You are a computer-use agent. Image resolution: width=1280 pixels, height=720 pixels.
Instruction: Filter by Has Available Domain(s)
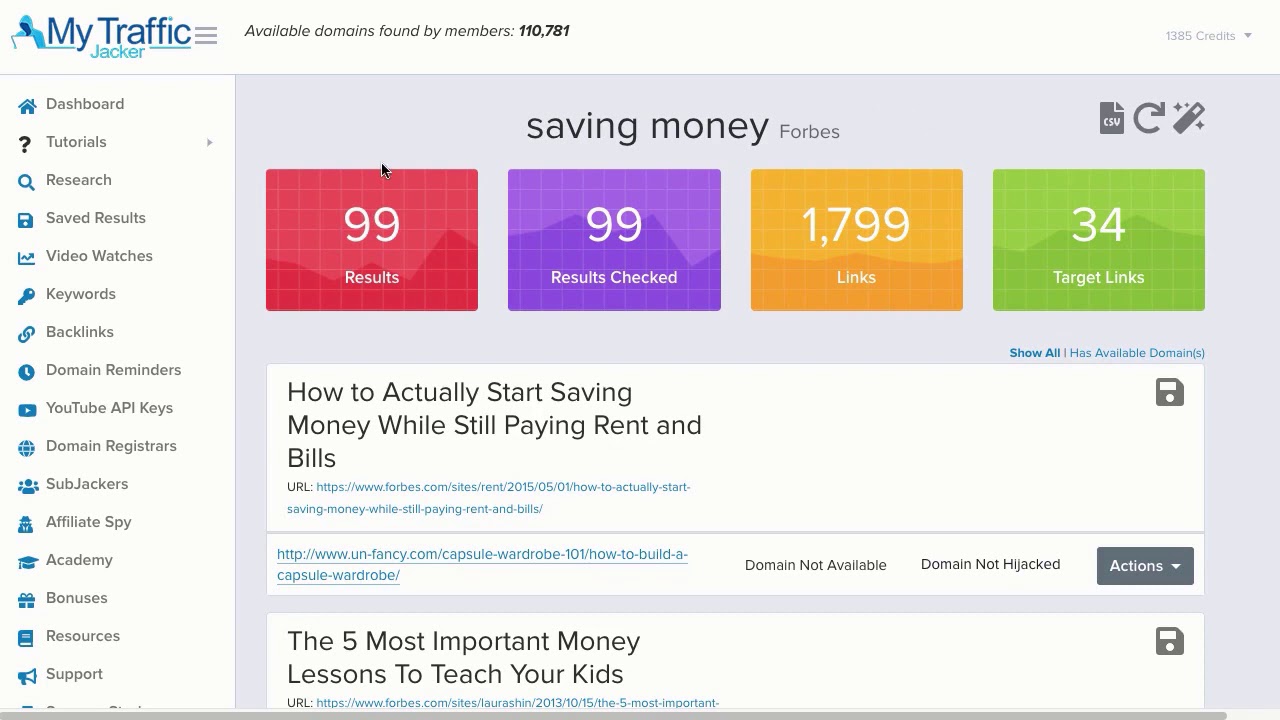[x=1137, y=353]
